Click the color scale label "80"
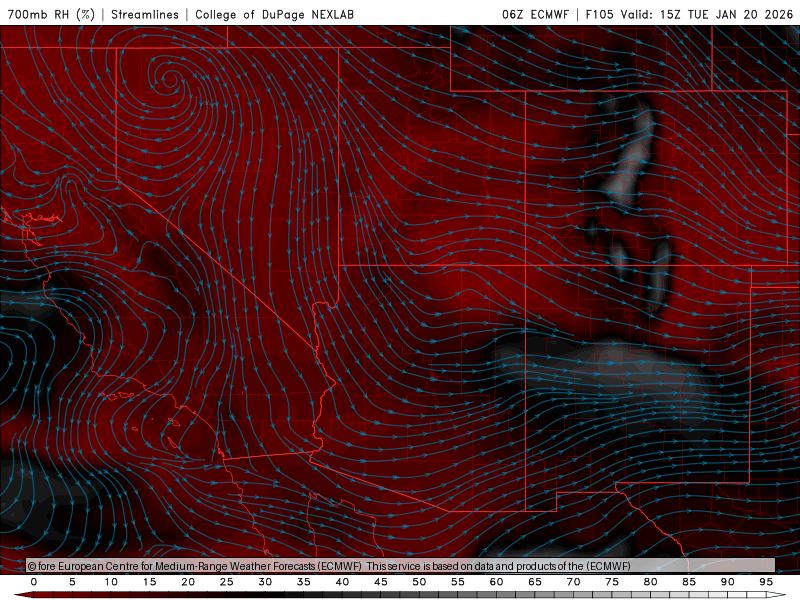This screenshot has height=600, width=800. pos(651,582)
